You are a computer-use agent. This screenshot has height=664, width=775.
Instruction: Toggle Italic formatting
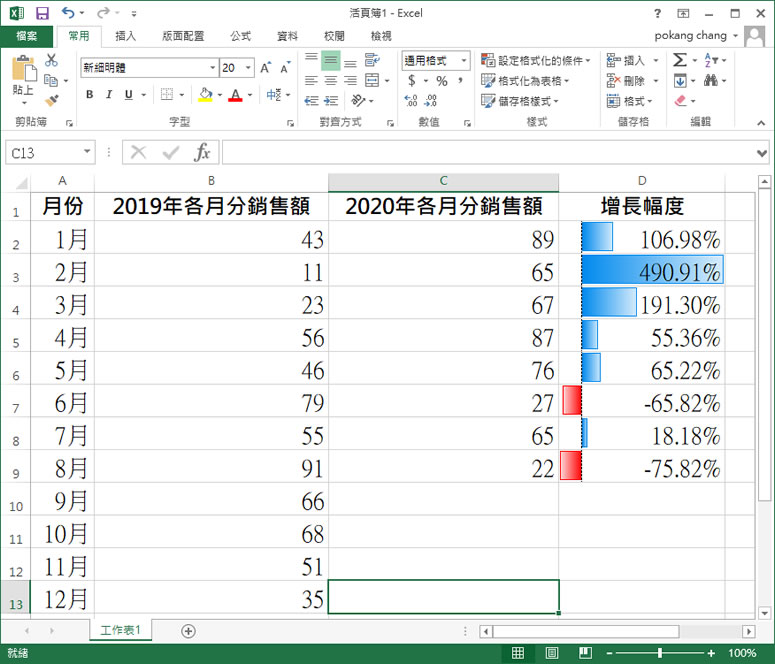point(108,95)
